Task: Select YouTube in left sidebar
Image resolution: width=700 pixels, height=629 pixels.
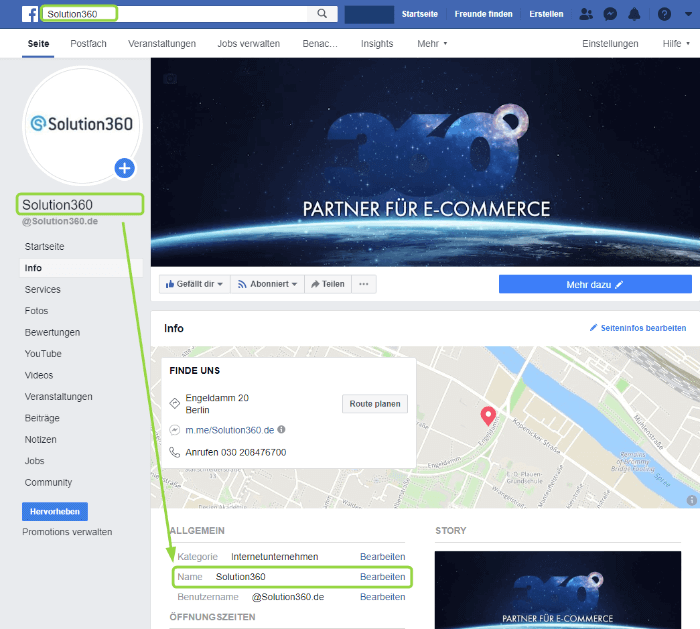Action: [x=43, y=354]
